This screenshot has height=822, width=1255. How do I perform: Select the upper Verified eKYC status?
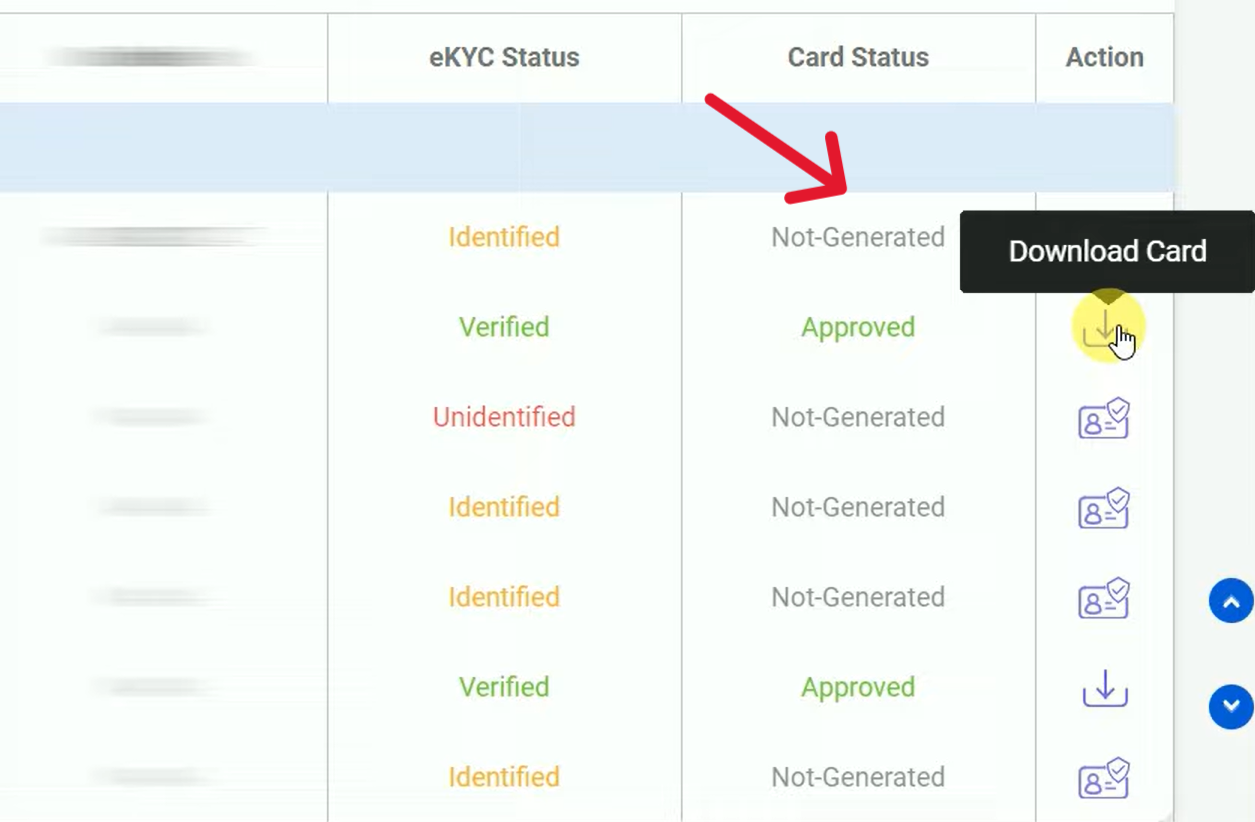pyautogui.click(x=504, y=327)
